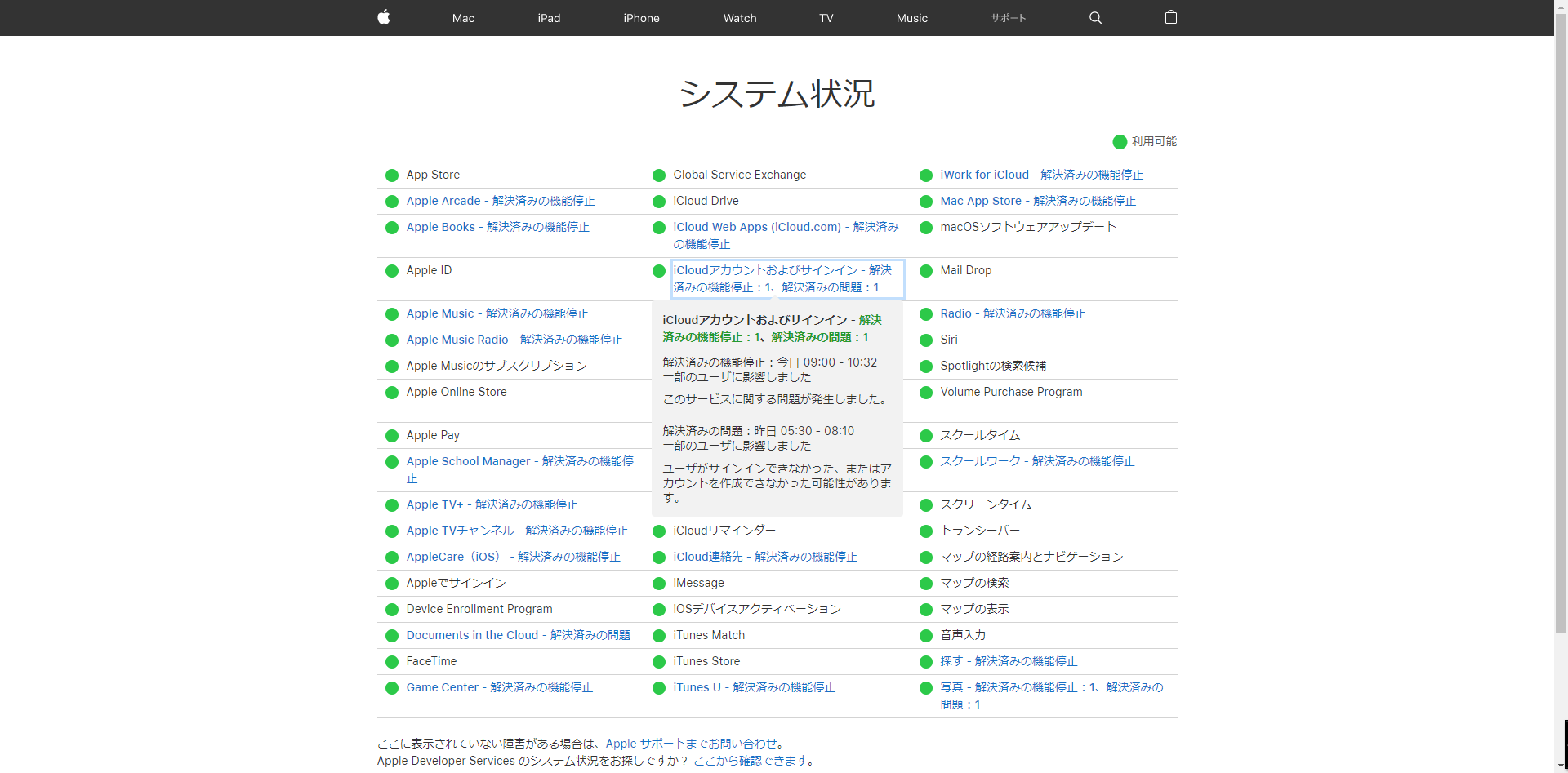Go to the サポート navigation item
This screenshot has height=773, width=1568.
pos(1008,18)
